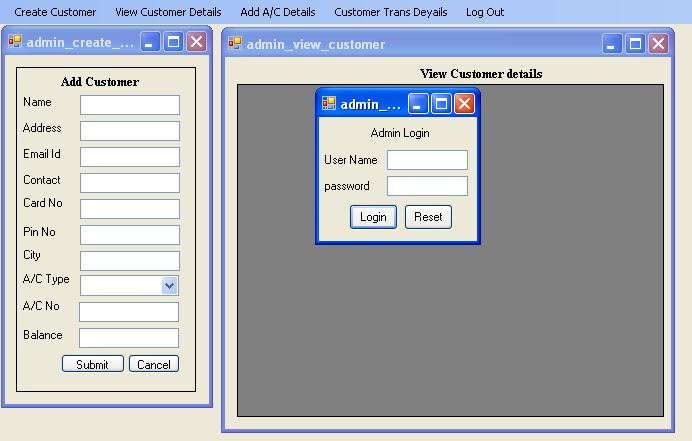Open the Create Customer menu

pos(55,12)
